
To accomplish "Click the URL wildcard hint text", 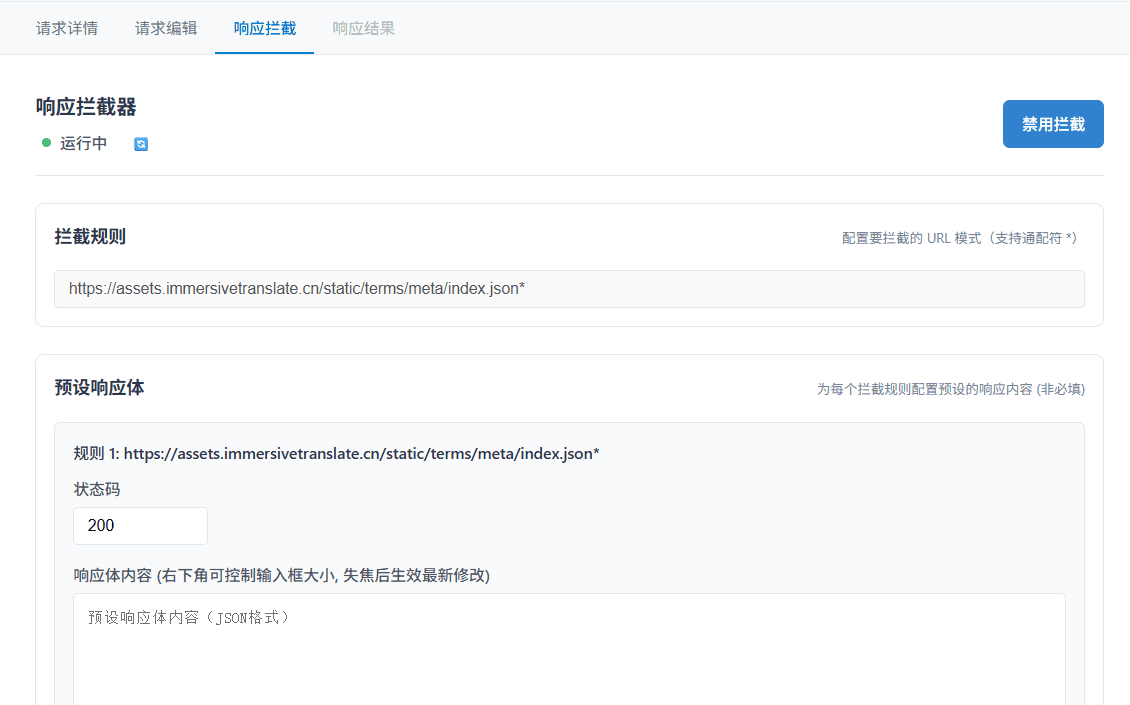I will point(959,238).
